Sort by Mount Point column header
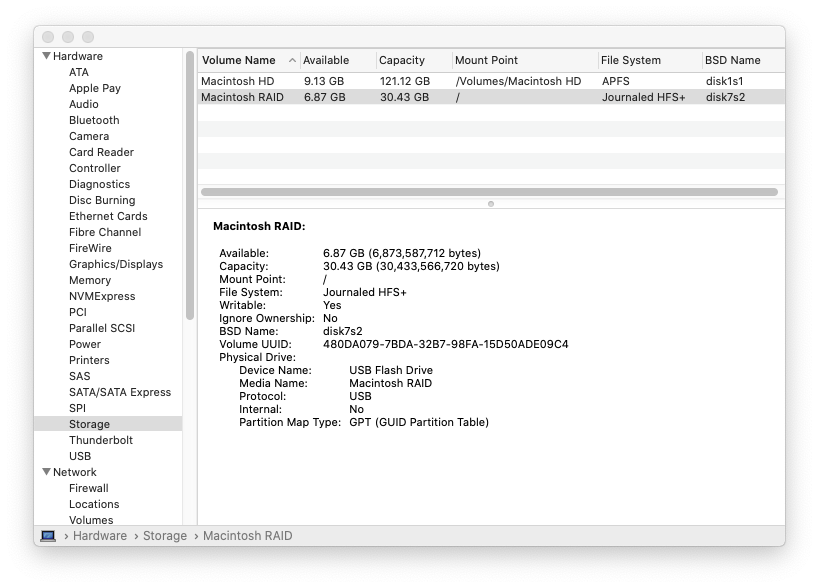 [486, 60]
